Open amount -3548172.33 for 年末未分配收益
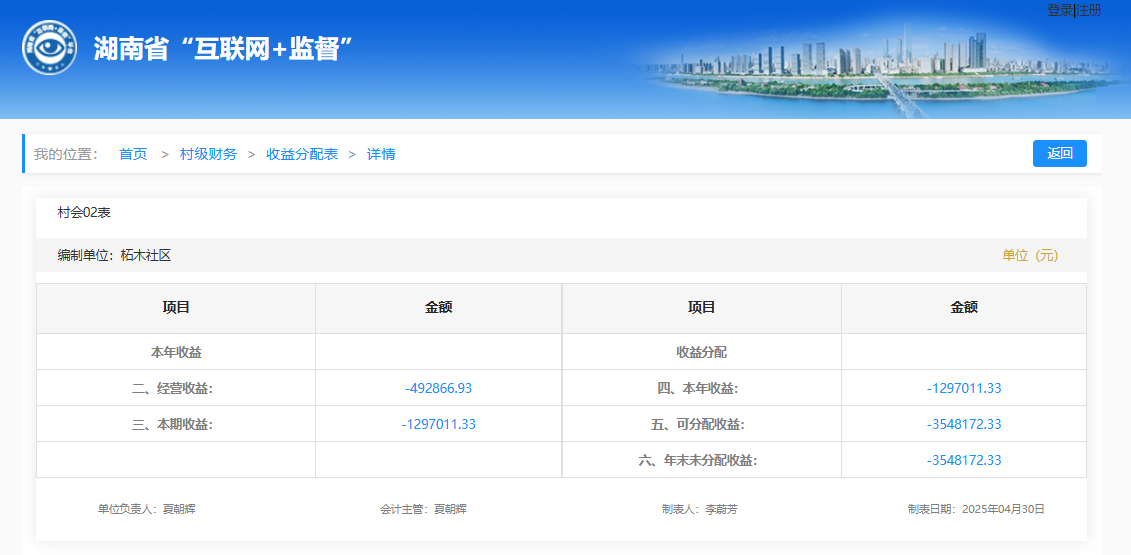Screen dimensions: 1131x555 click(x=964, y=460)
